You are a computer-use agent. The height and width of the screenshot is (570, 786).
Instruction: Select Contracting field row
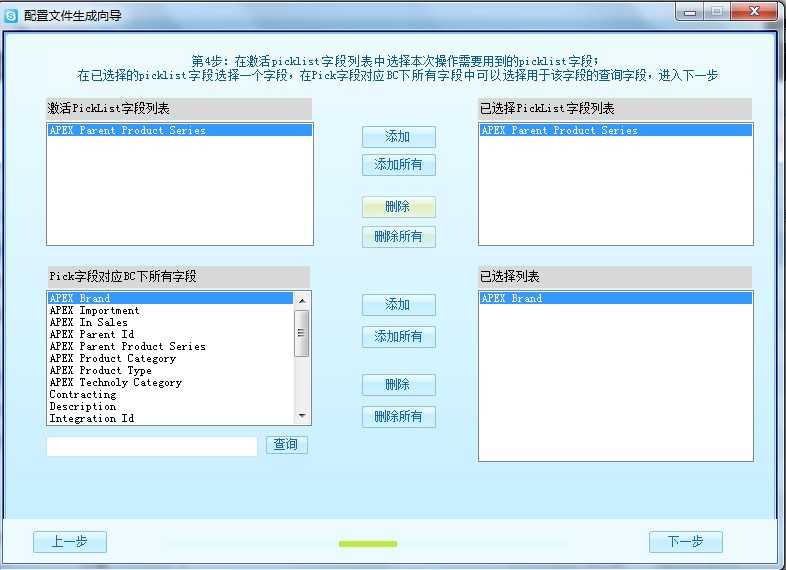[170, 395]
